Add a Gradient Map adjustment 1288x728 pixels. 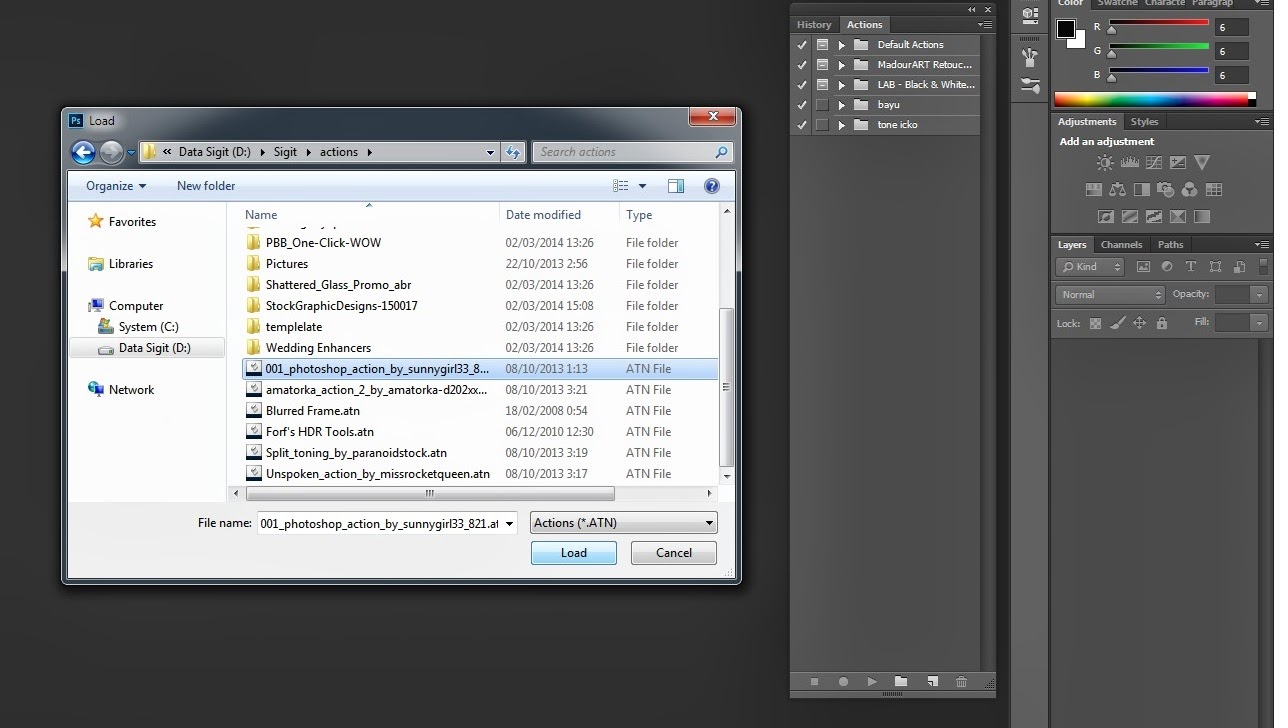pos(1130,215)
